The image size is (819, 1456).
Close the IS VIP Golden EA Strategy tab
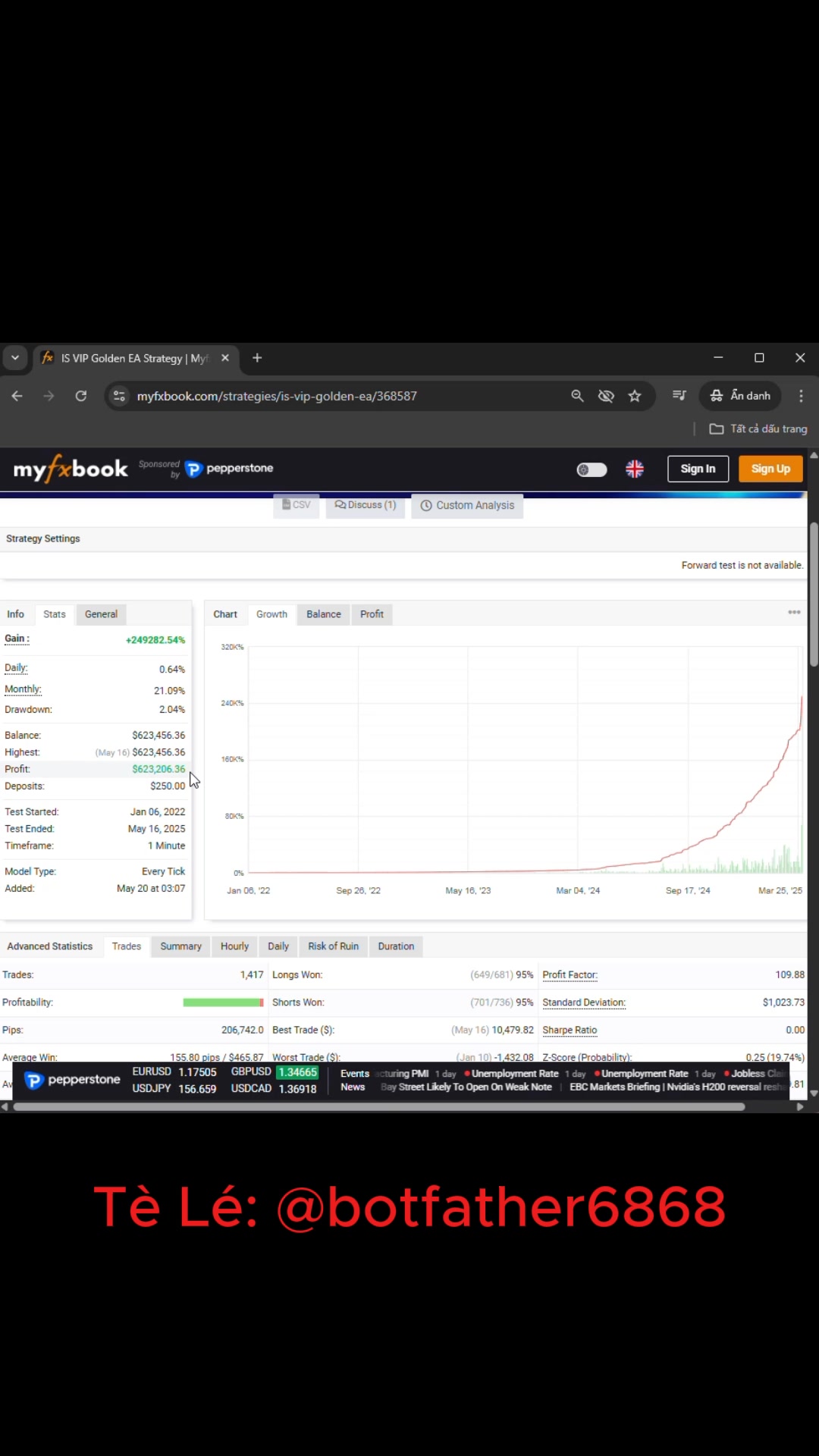tap(225, 358)
